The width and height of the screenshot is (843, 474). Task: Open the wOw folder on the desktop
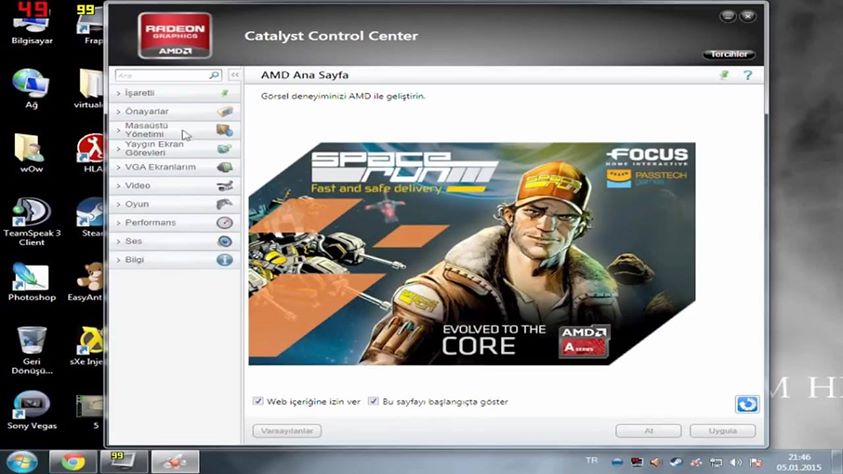31,153
